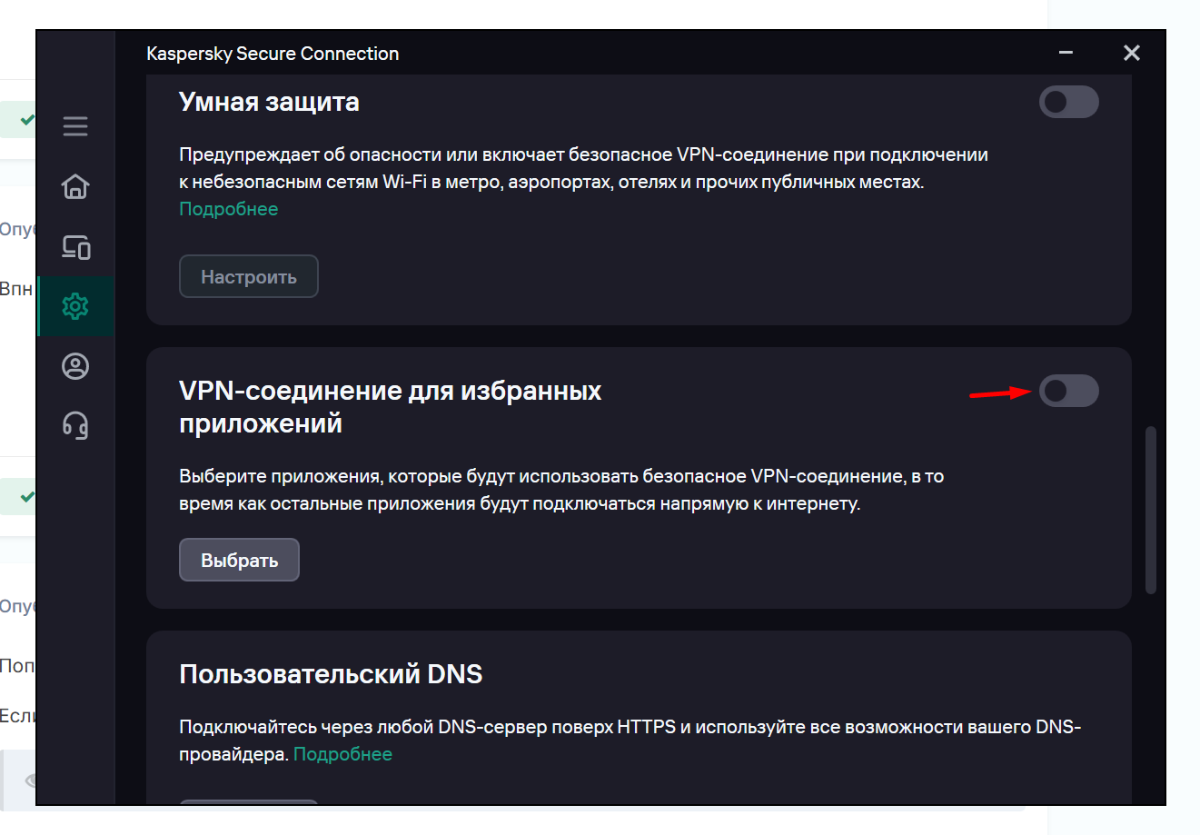Enable VPN-соединение для избранных приложений switch
The height and width of the screenshot is (835, 1200).
coord(1069,391)
